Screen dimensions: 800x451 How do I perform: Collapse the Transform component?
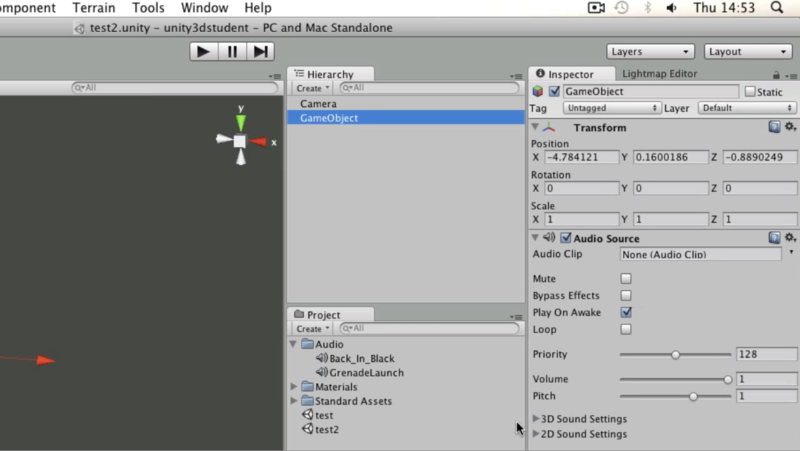(535, 127)
